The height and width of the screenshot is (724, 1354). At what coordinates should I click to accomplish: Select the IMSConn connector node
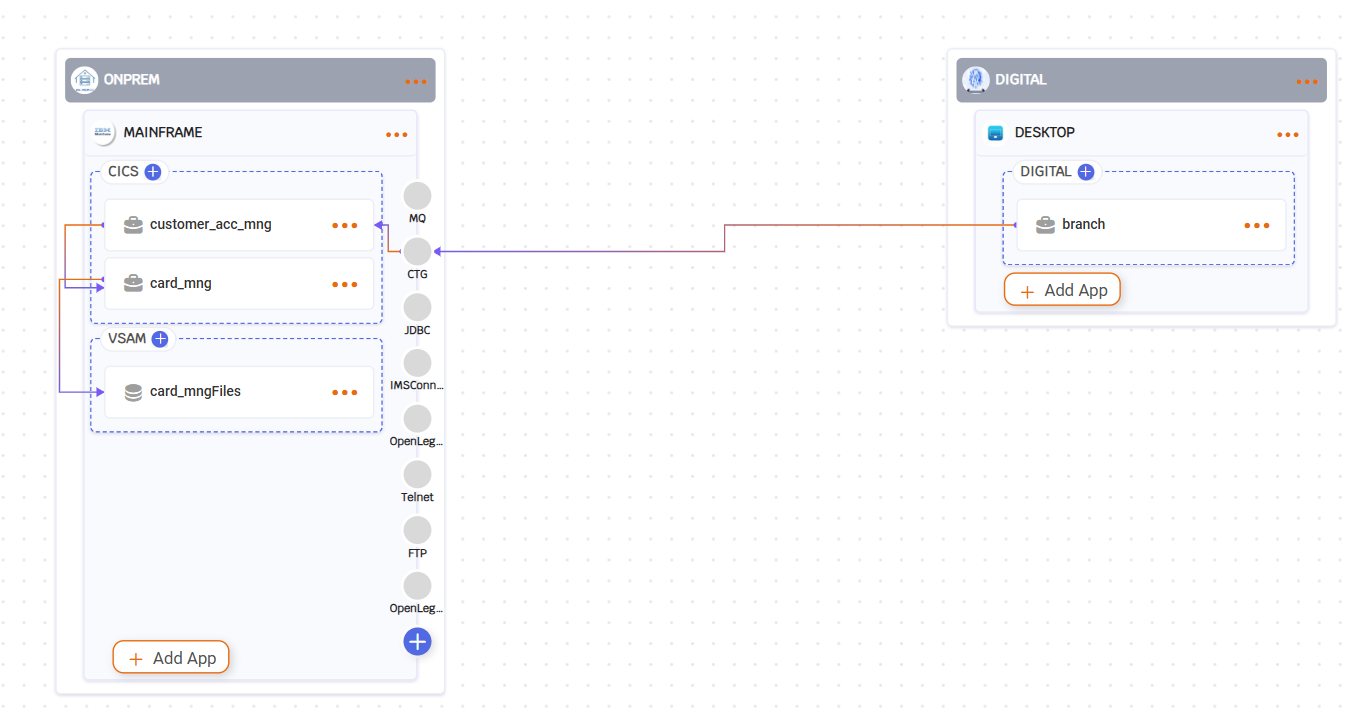click(x=417, y=363)
